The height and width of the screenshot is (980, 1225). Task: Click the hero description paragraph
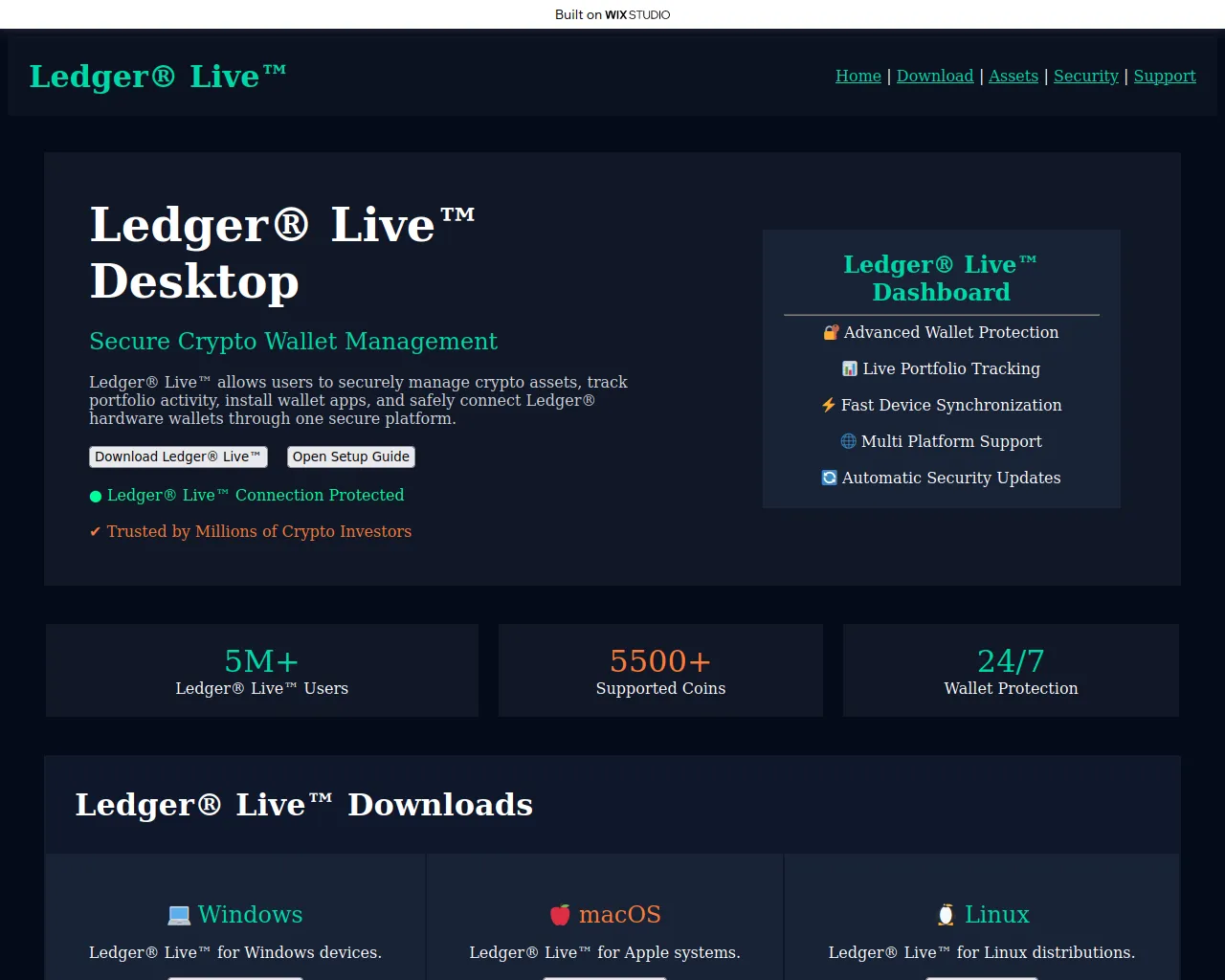coord(359,400)
